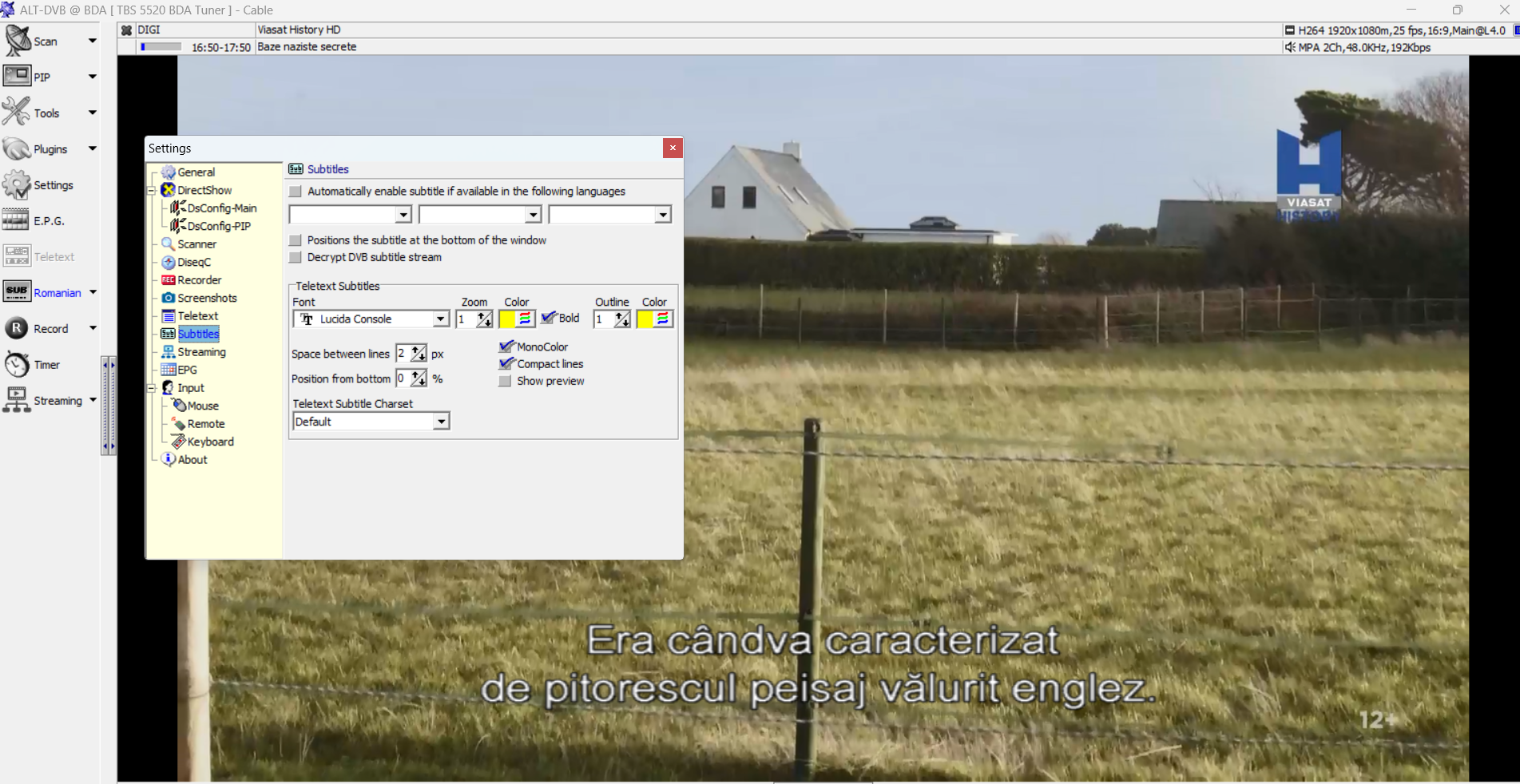Viewport: 1520px width, 784px height.
Task: Click the PIP monitor icon
Action: pos(17,77)
